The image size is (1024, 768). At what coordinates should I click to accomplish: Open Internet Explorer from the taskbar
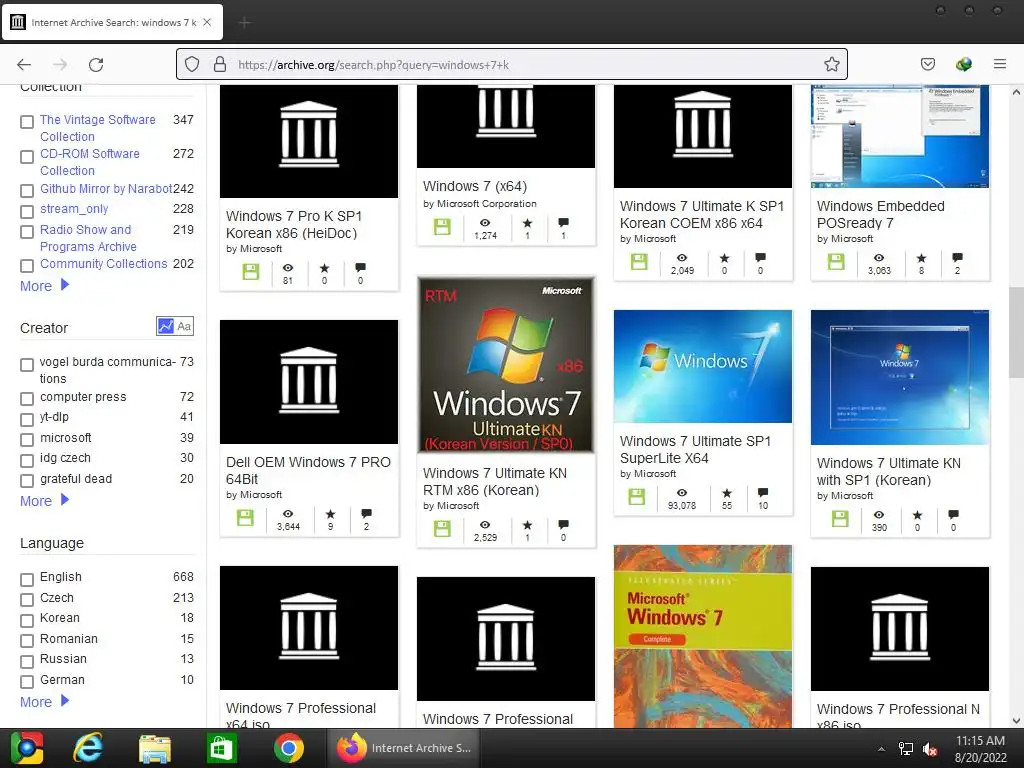tap(88, 748)
